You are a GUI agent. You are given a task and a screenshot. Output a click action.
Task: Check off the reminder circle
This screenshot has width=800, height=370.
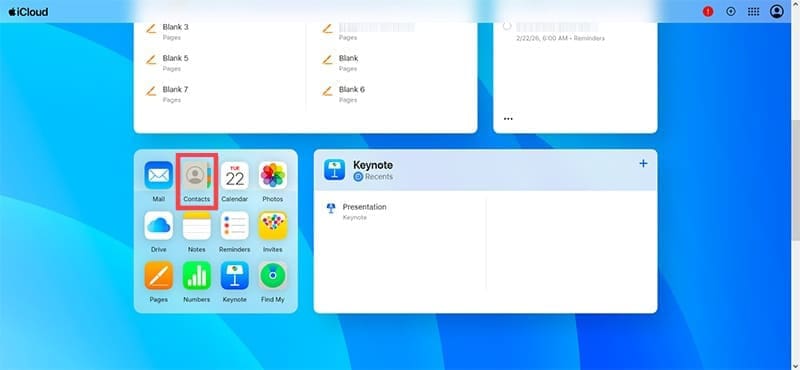507,27
